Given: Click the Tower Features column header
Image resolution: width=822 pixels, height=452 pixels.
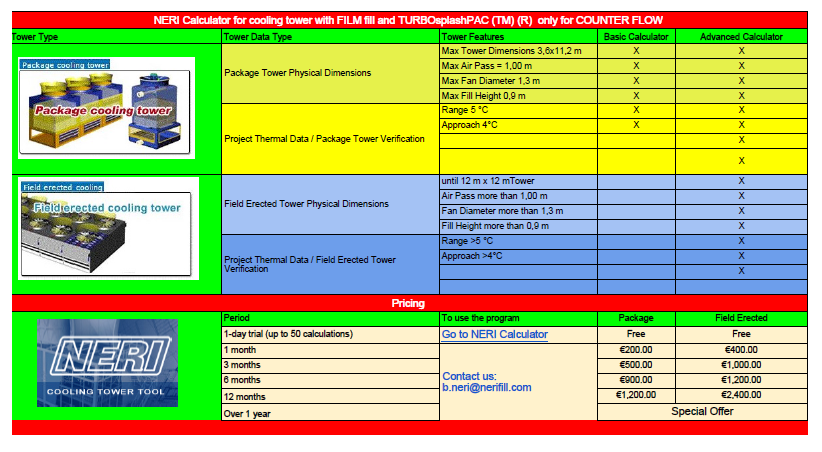Looking at the screenshot, I should pyautogui.click(x=518, y=37).
